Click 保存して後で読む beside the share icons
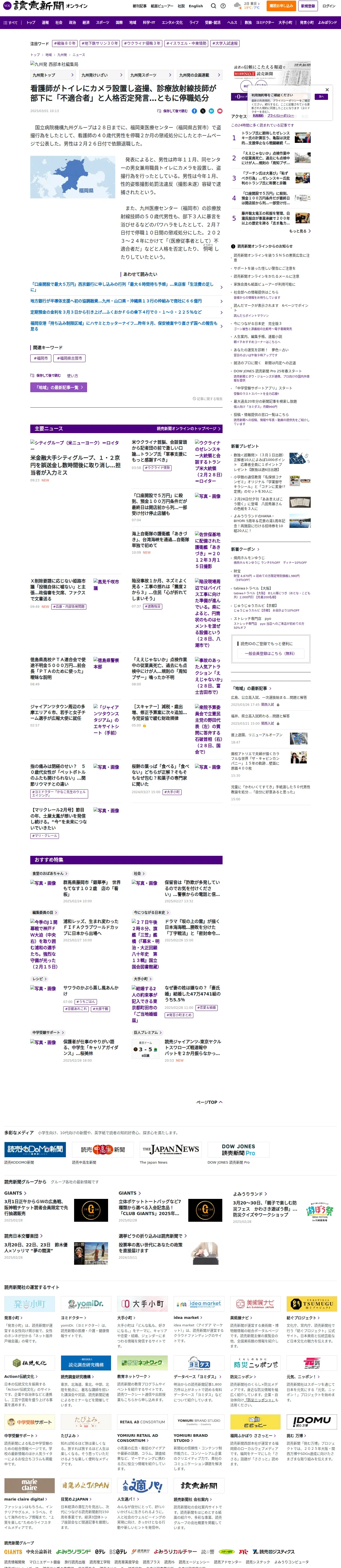This screenshot has width=341, height=1568. click(173, 111)
